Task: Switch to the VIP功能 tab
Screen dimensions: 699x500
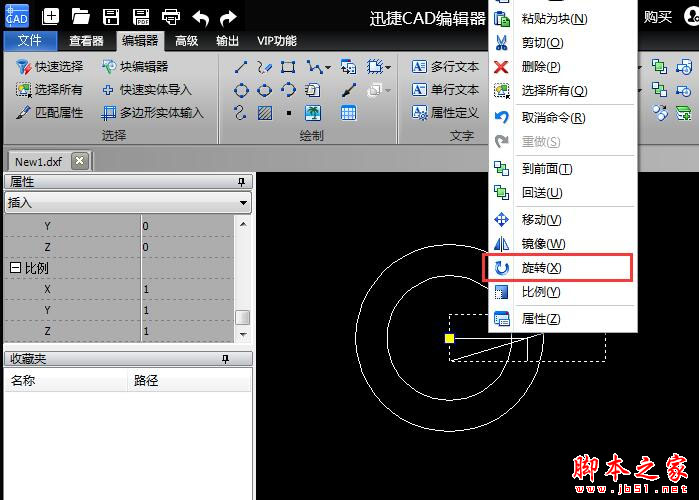Action: [x=276, y=41]
